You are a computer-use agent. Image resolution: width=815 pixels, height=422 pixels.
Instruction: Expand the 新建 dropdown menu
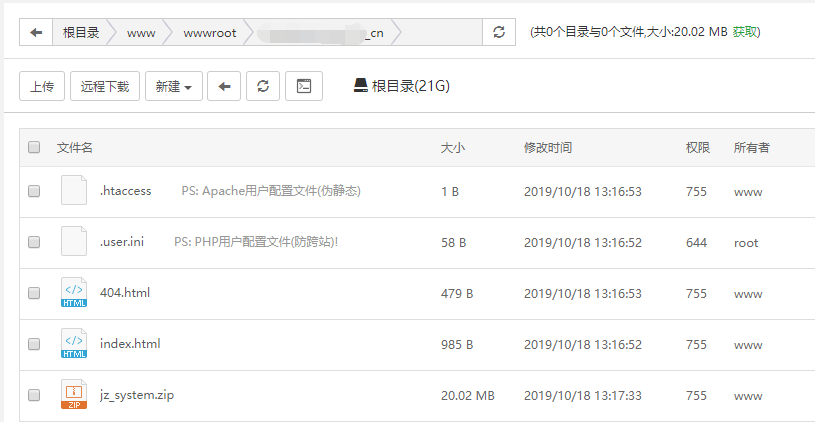173,87
